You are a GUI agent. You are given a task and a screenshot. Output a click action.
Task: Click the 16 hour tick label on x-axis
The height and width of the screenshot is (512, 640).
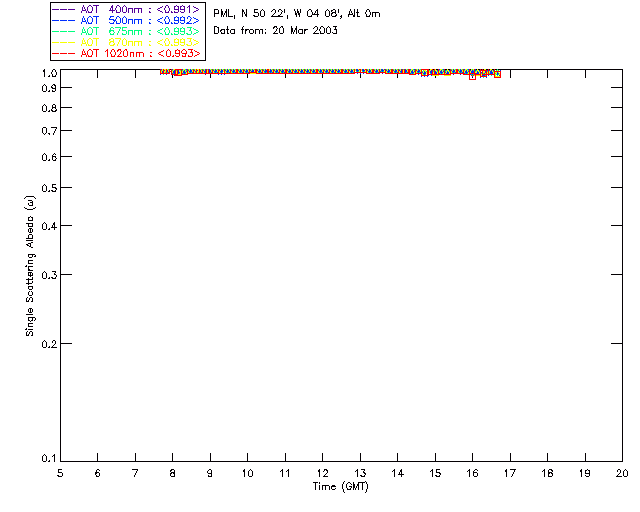point(472,473)
